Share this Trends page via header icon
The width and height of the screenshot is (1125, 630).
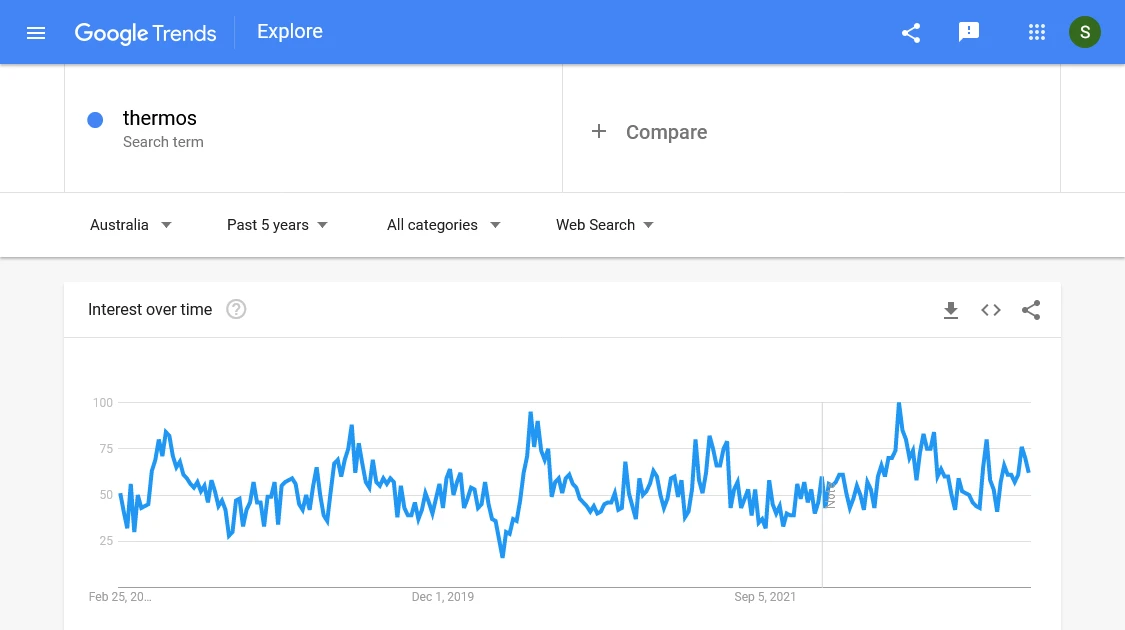click(910, 33)
